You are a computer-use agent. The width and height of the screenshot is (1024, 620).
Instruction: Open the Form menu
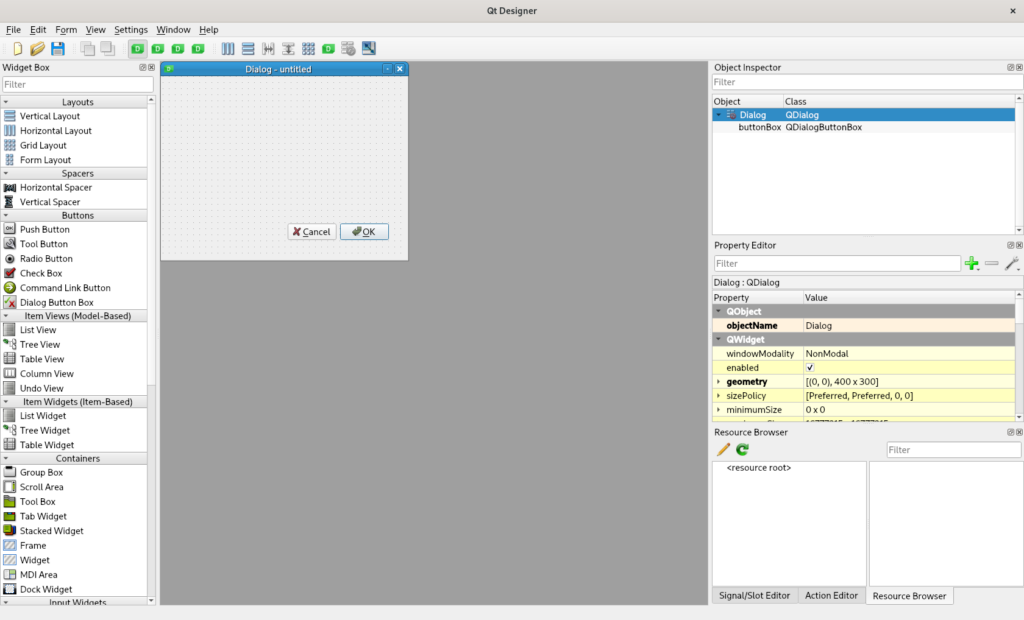66,29
